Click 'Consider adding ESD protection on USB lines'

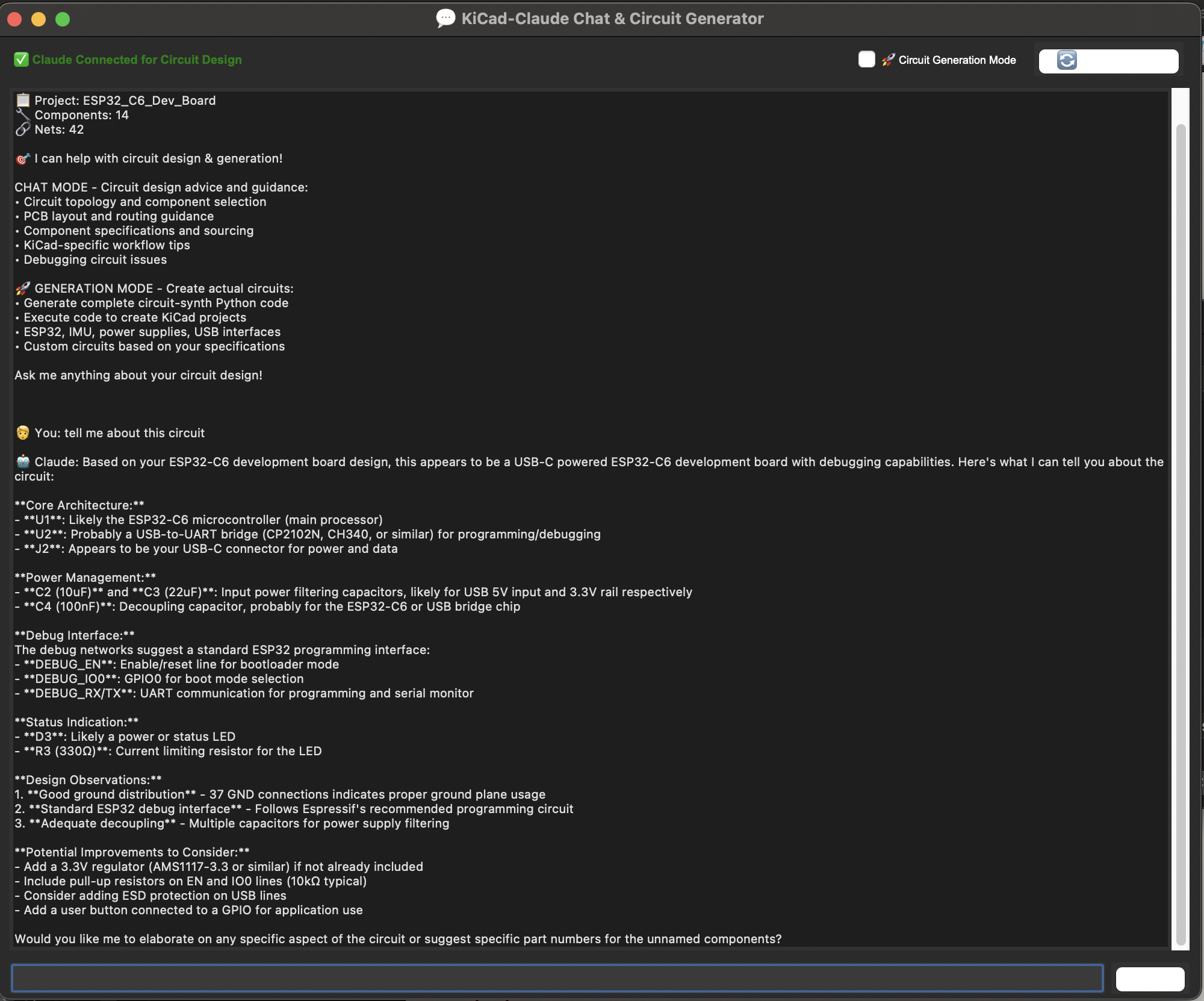pos(150,896)
